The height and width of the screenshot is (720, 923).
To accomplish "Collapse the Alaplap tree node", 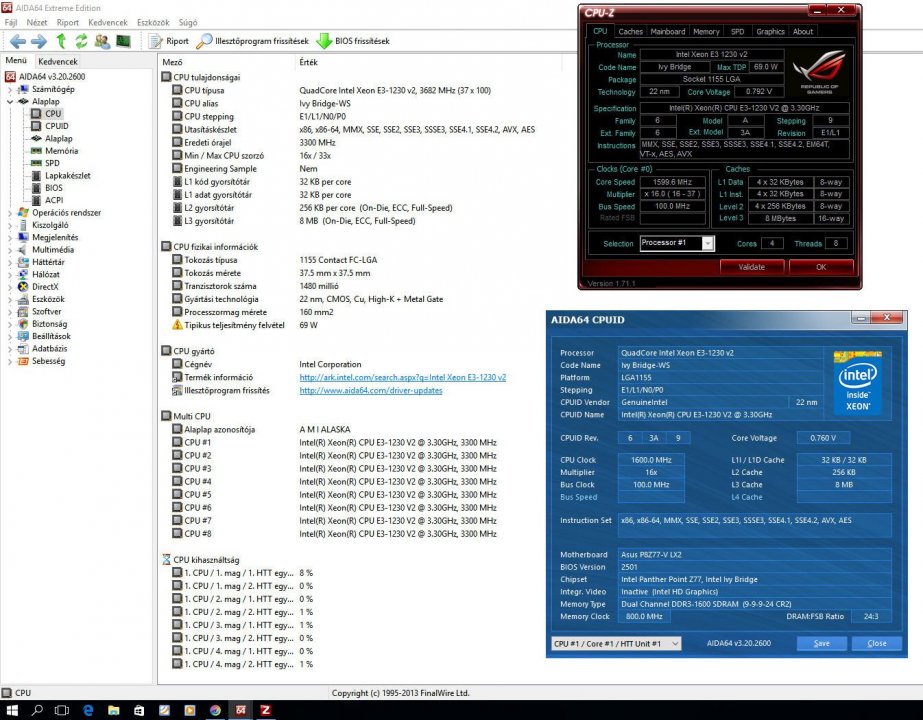I will coord(10,102).
